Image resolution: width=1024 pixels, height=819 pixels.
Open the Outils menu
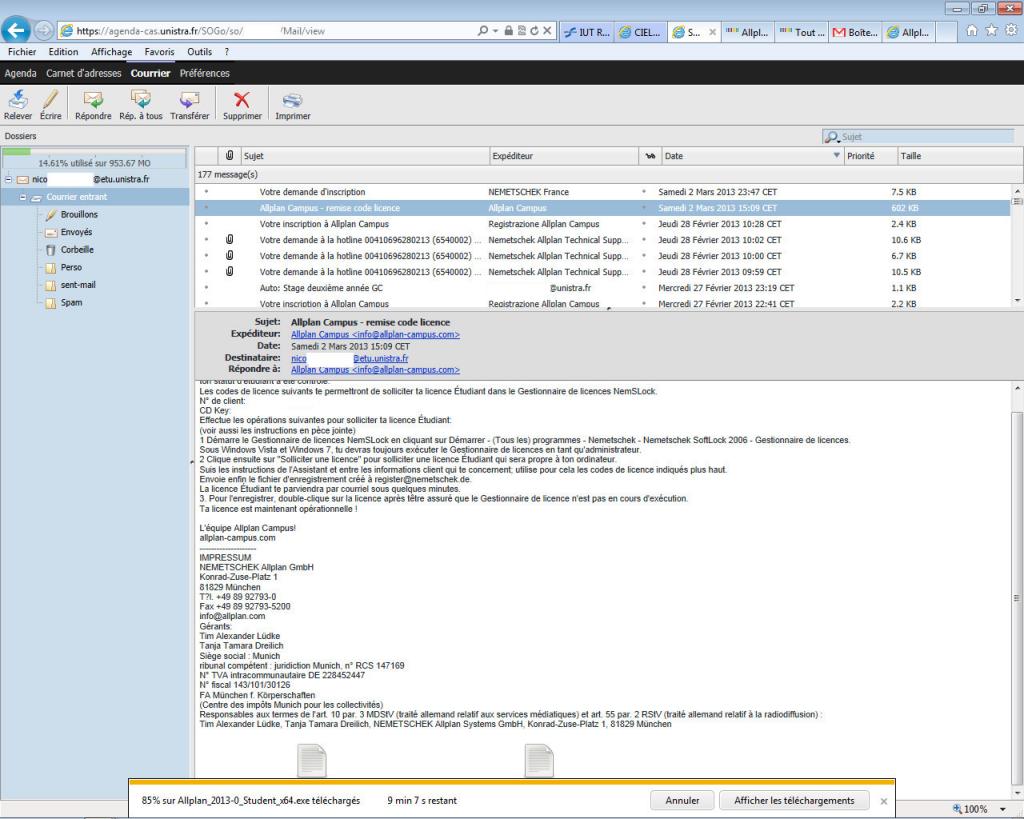pos(199,52)
